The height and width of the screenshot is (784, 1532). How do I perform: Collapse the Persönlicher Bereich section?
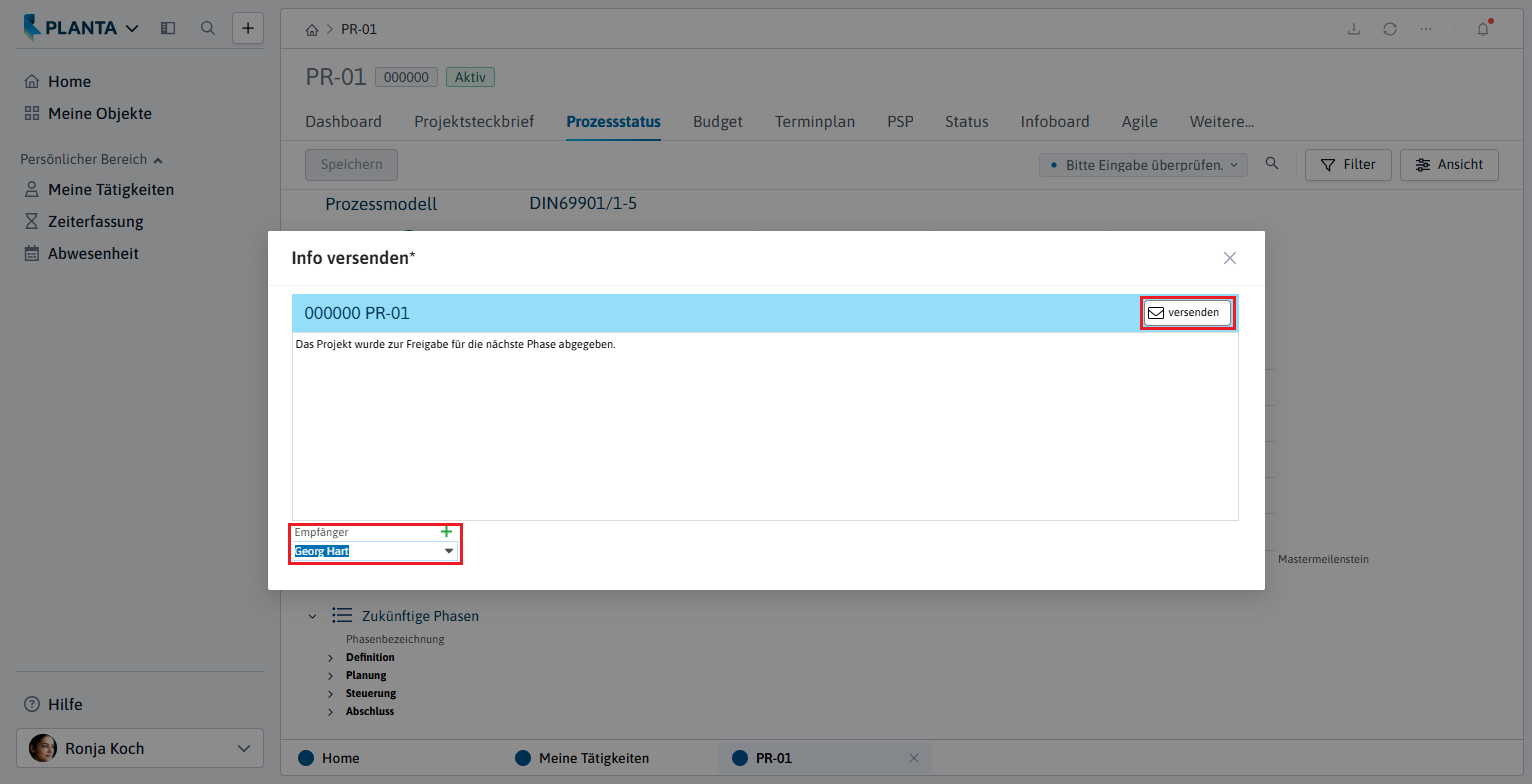coord(91,159)
